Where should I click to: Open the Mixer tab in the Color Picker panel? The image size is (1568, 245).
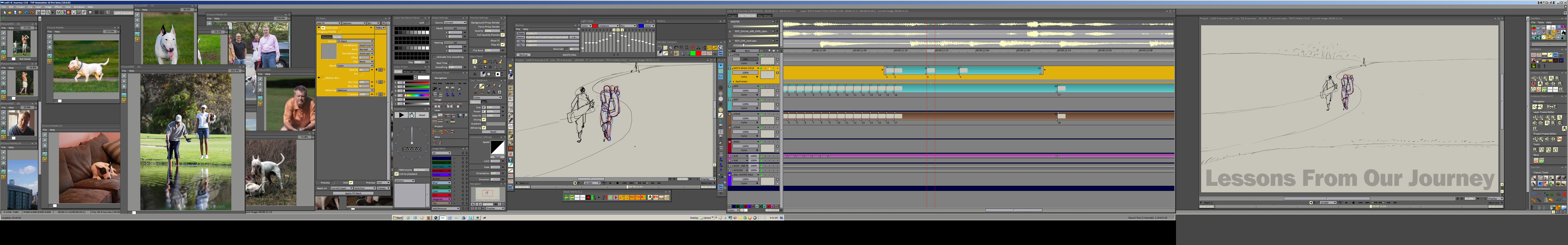click(416, 72)
